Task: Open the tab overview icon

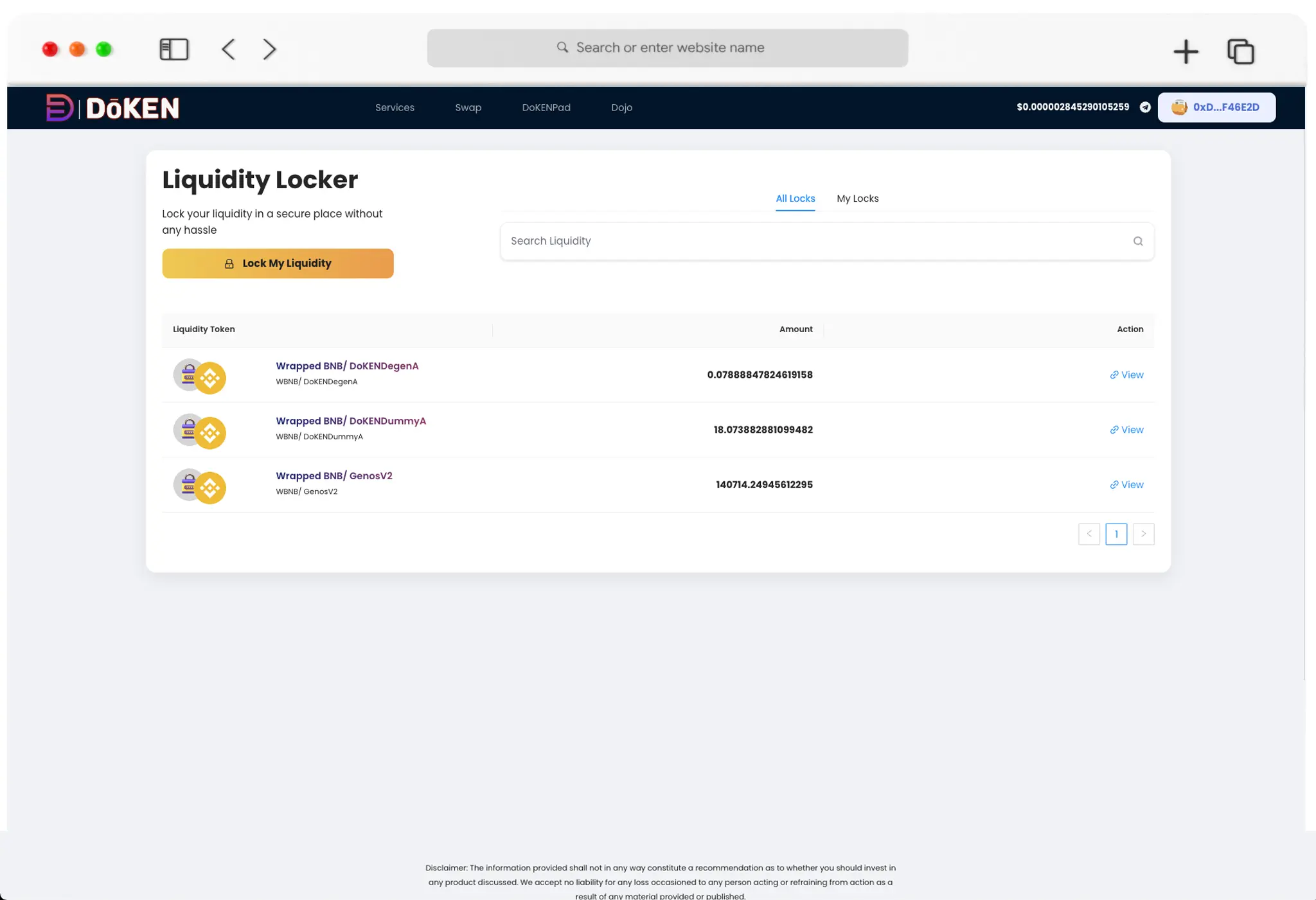Action: pos(1240,51)
